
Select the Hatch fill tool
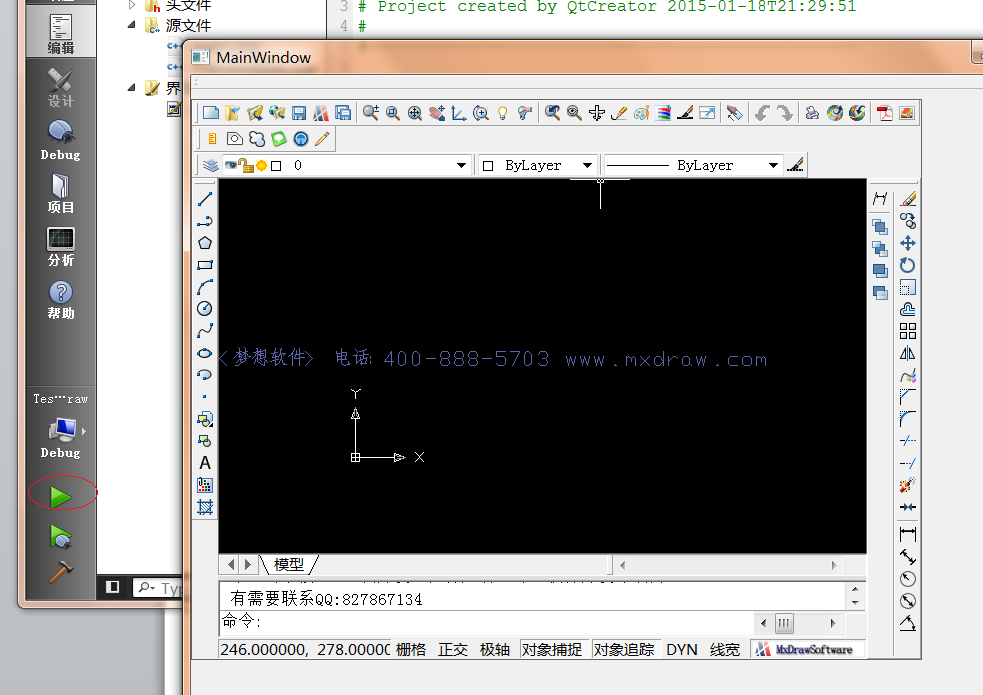click(205, 507)
